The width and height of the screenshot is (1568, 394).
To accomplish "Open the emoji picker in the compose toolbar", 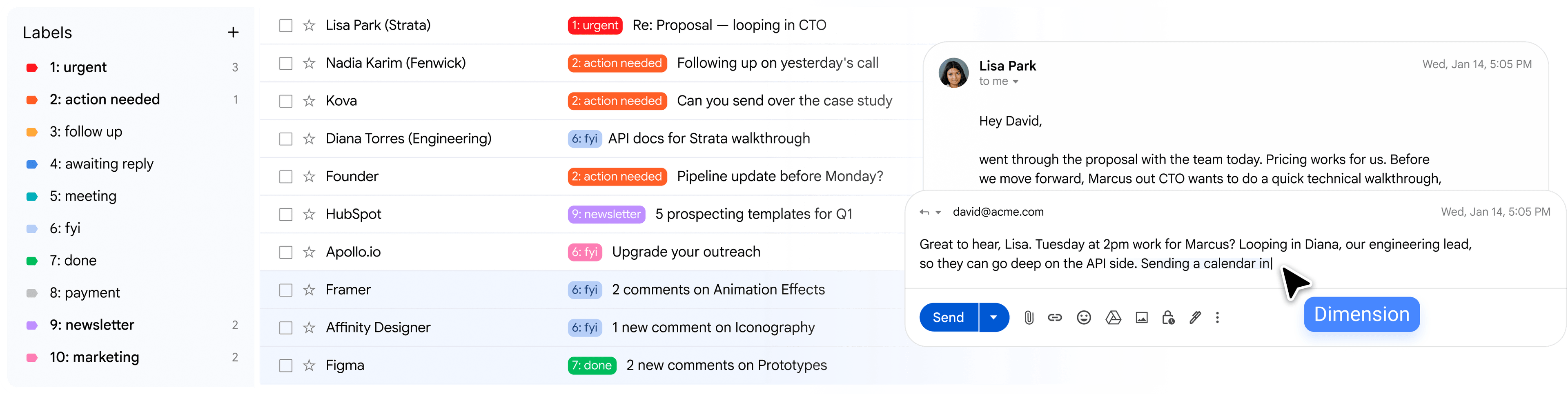I will [1083, 317].
